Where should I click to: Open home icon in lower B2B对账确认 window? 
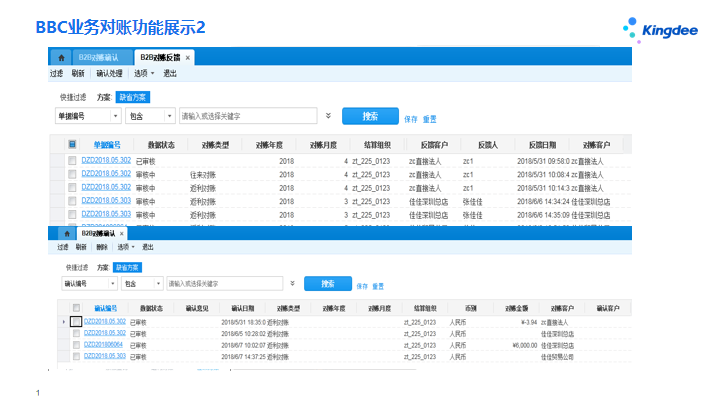(67, 234)
